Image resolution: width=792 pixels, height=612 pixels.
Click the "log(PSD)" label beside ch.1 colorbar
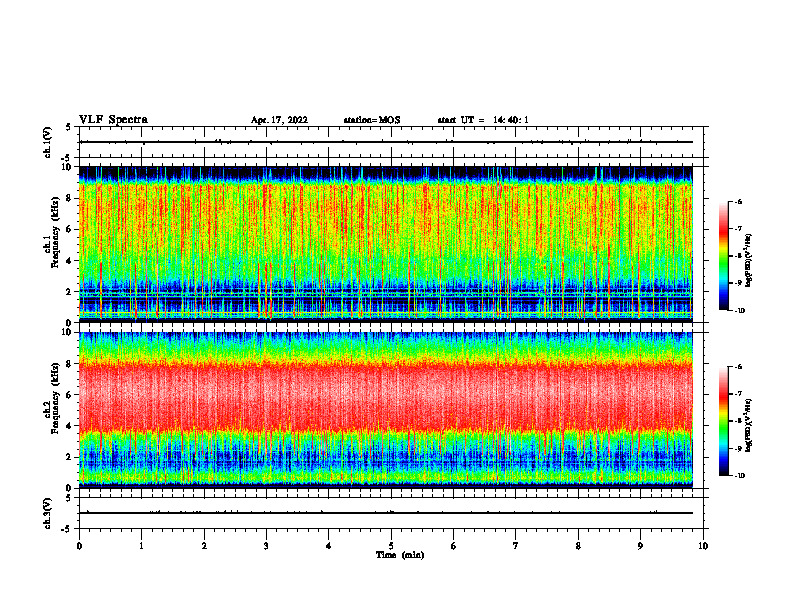748,261
